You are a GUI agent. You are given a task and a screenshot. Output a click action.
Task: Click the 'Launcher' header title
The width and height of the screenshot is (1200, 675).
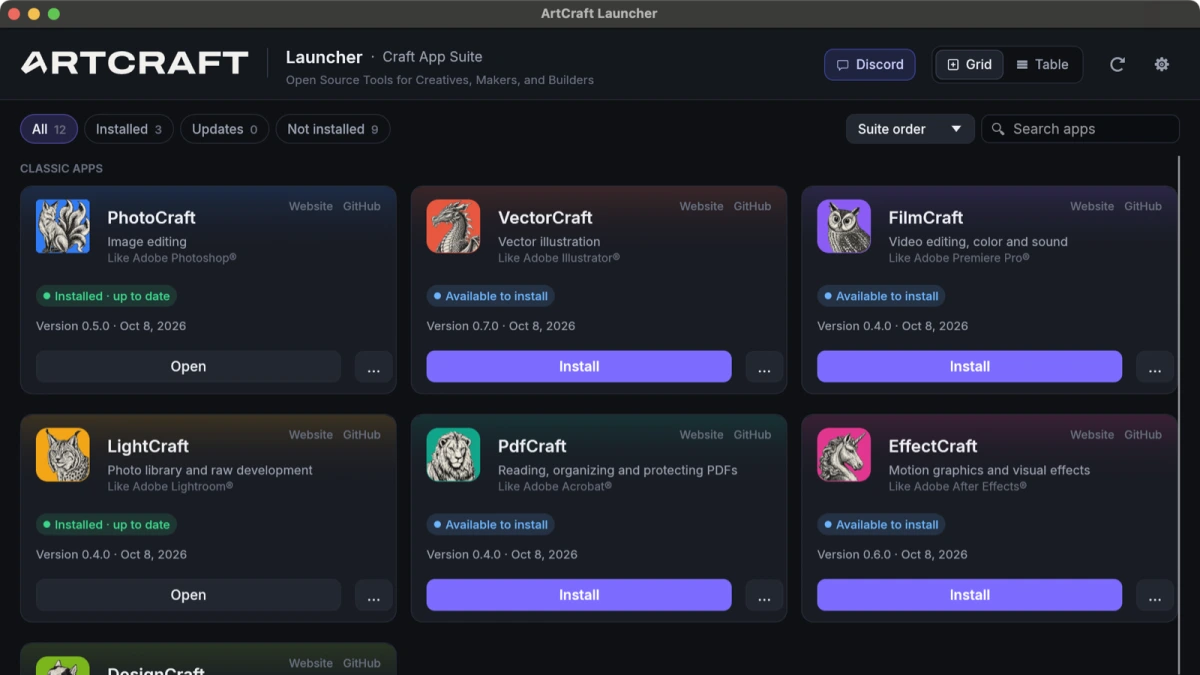[324, 57]
